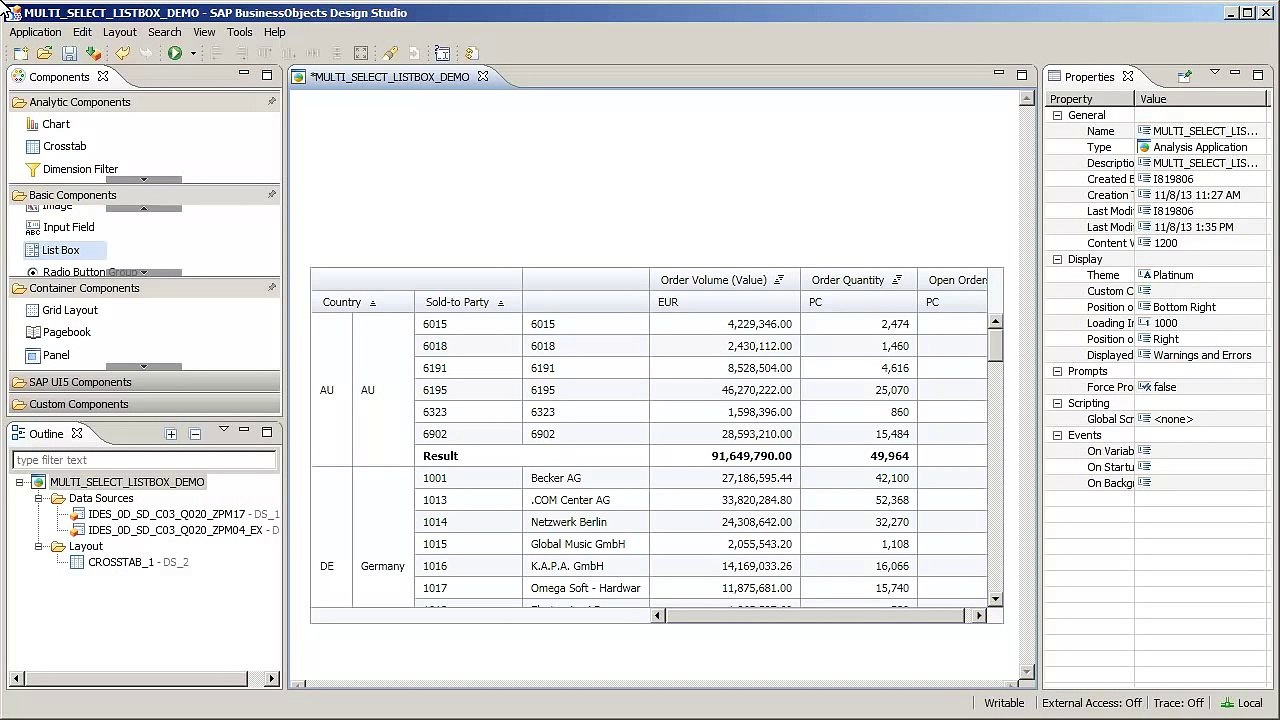Pin the Analytic Components drawer
The width and height of the screenshot is (1280, 720).
271,102
